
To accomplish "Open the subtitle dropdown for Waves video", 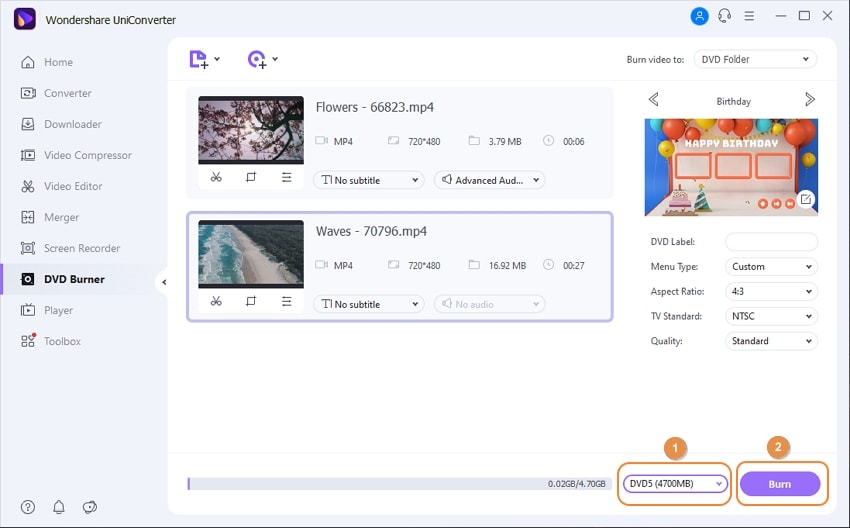I will [x=369, y=304].
